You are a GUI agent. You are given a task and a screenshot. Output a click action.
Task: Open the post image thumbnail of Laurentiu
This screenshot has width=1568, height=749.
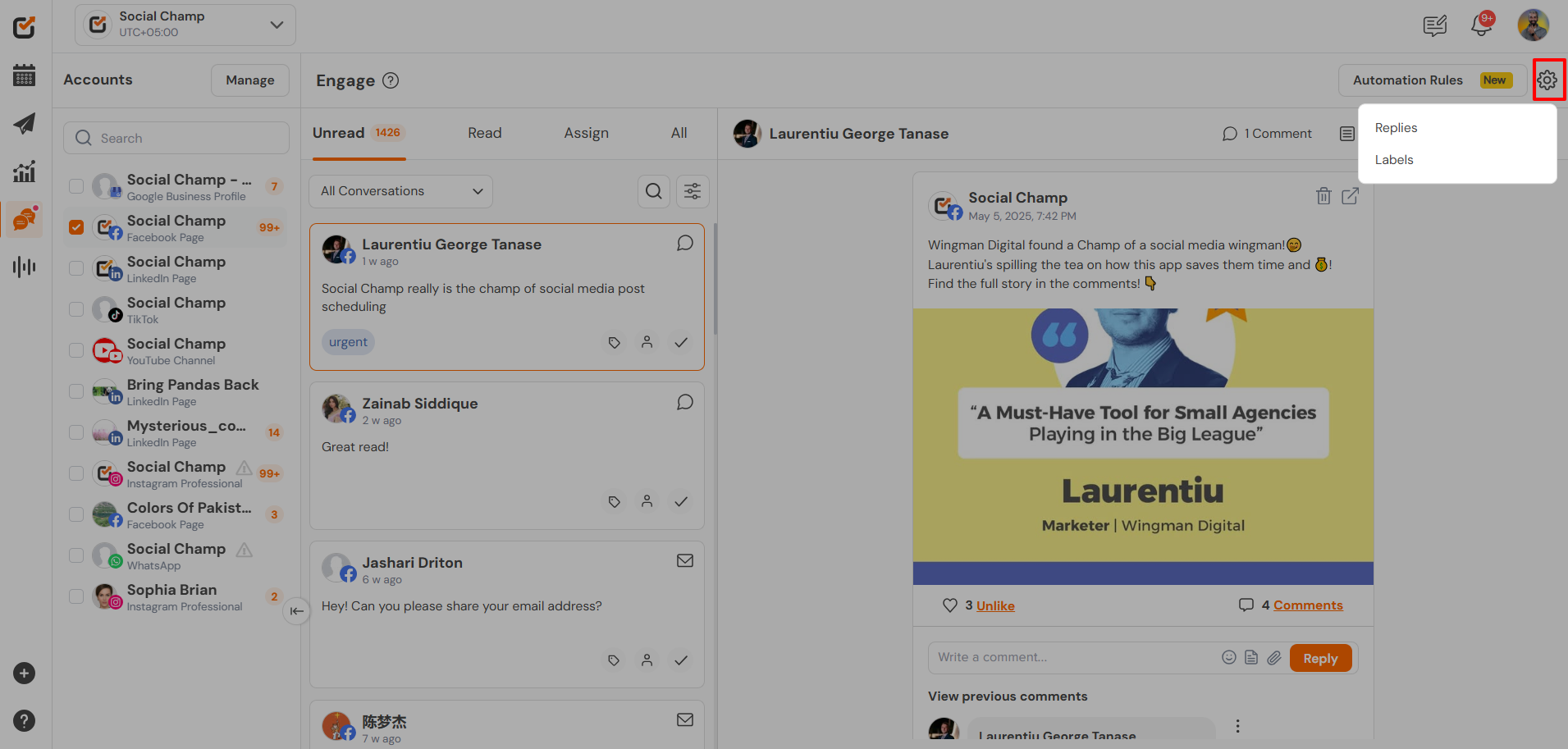click(x=1143, y=446)
